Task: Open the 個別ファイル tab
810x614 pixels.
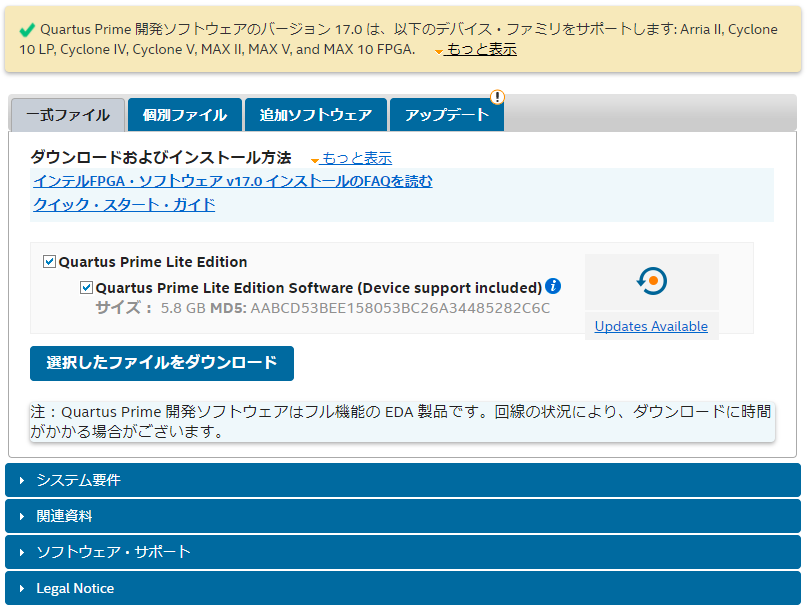Action: point(185,115)
